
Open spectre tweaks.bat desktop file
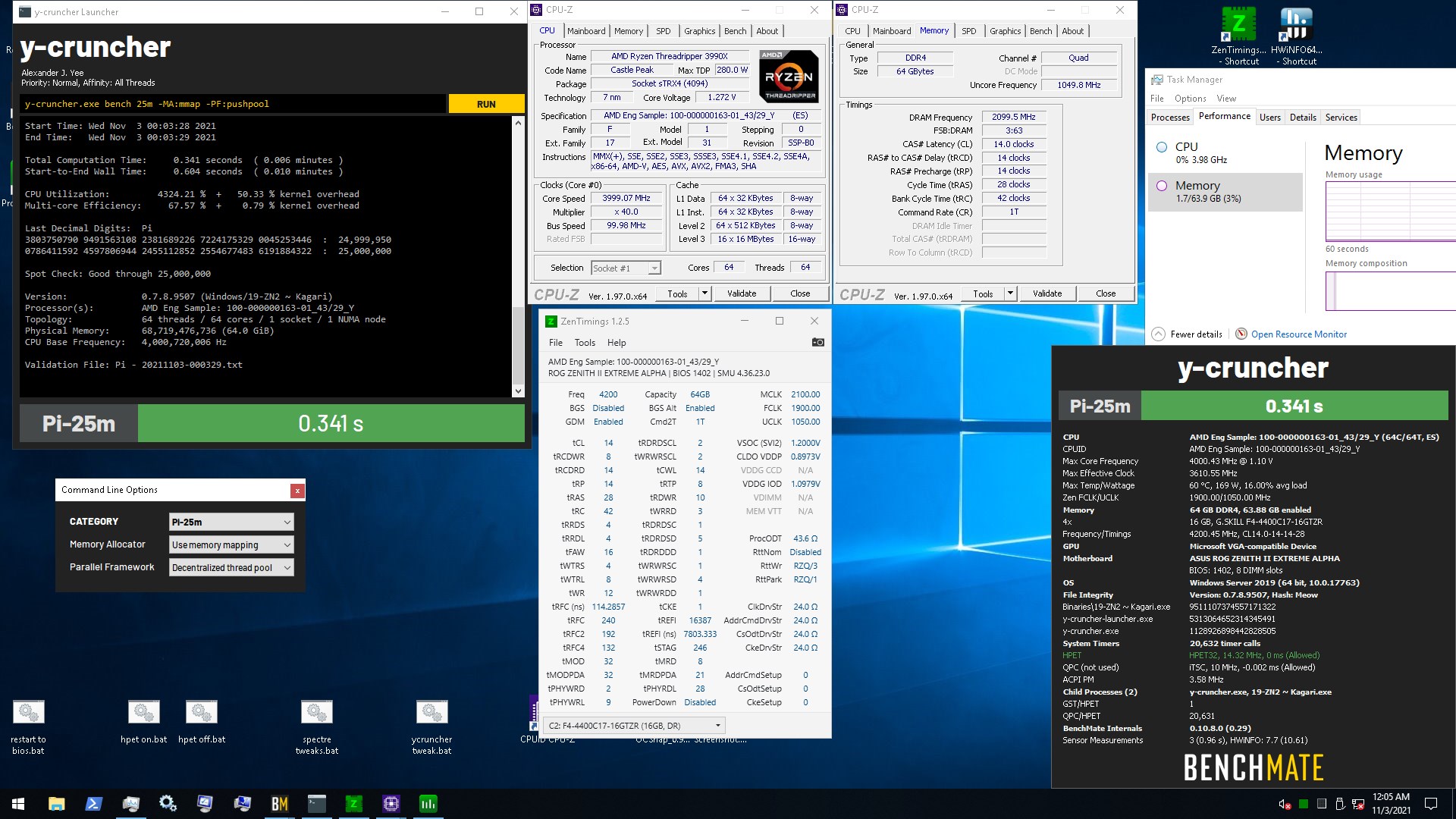click(317, 727)
